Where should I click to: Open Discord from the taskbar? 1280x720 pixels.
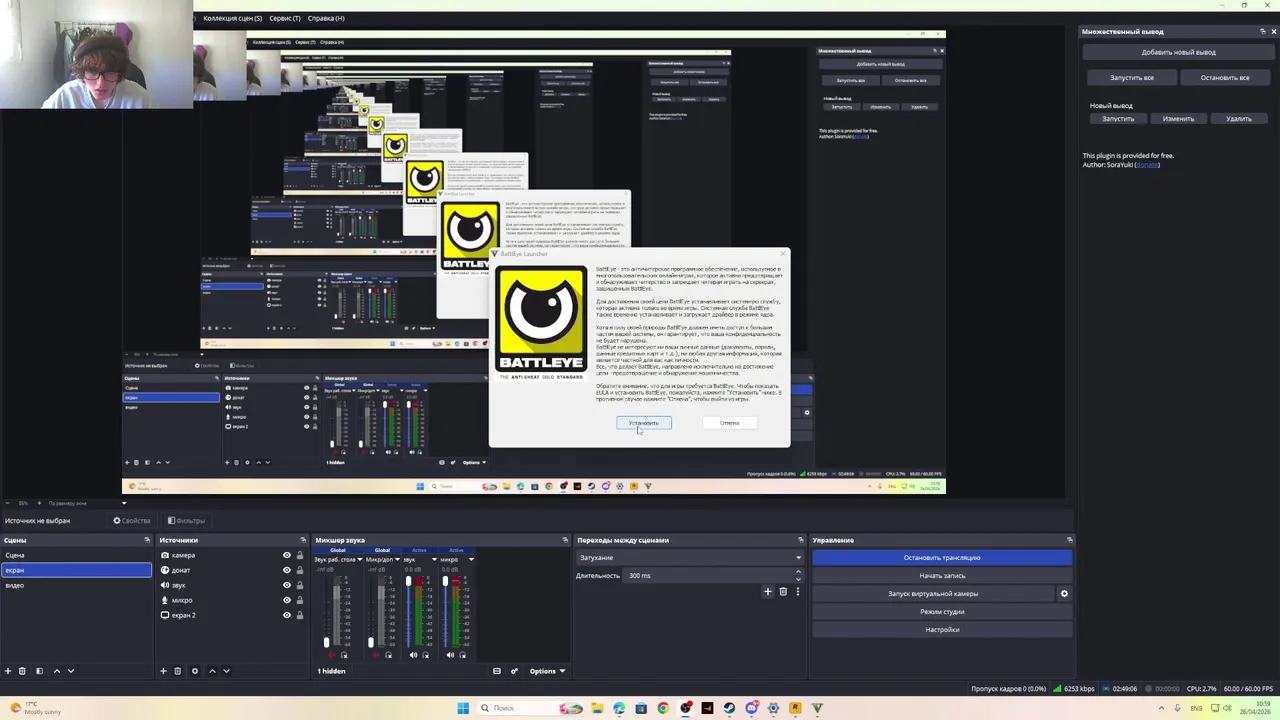[751, 708]
